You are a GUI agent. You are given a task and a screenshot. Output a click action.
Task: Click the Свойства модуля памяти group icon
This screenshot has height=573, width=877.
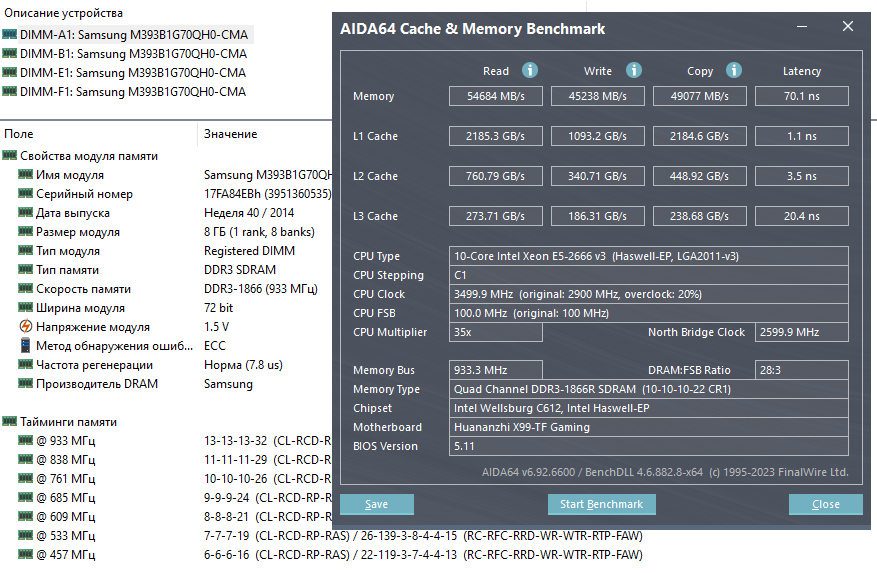point(10,156)
